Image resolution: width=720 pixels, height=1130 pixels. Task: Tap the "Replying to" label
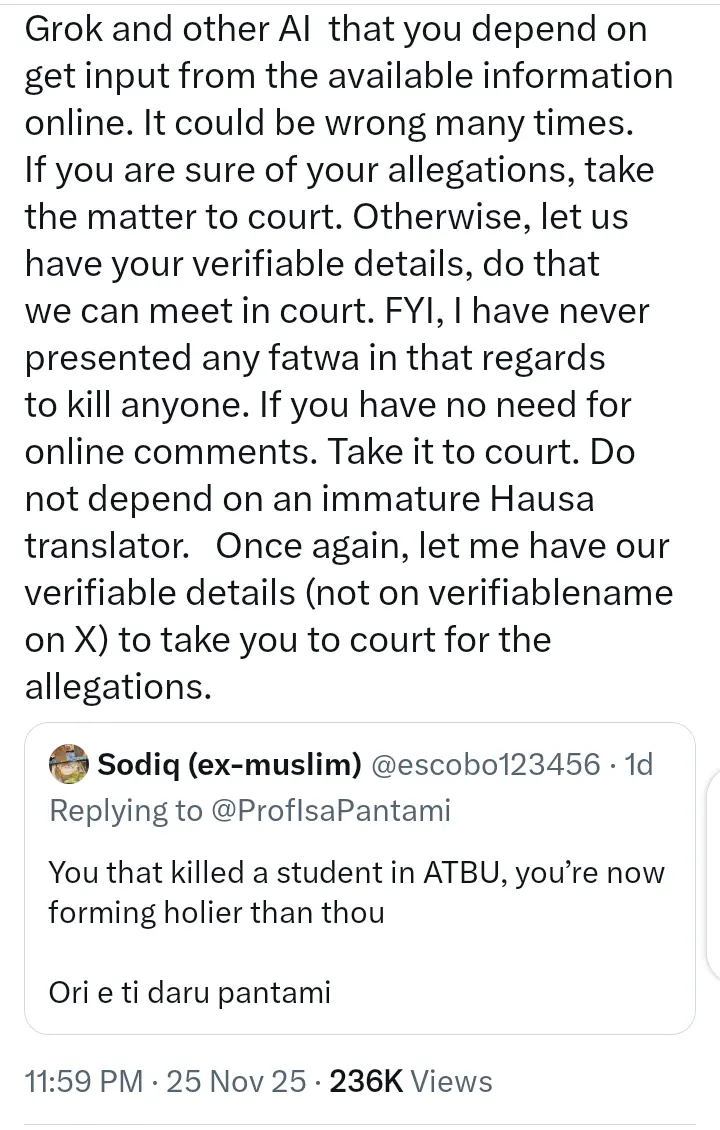(126, 810)
